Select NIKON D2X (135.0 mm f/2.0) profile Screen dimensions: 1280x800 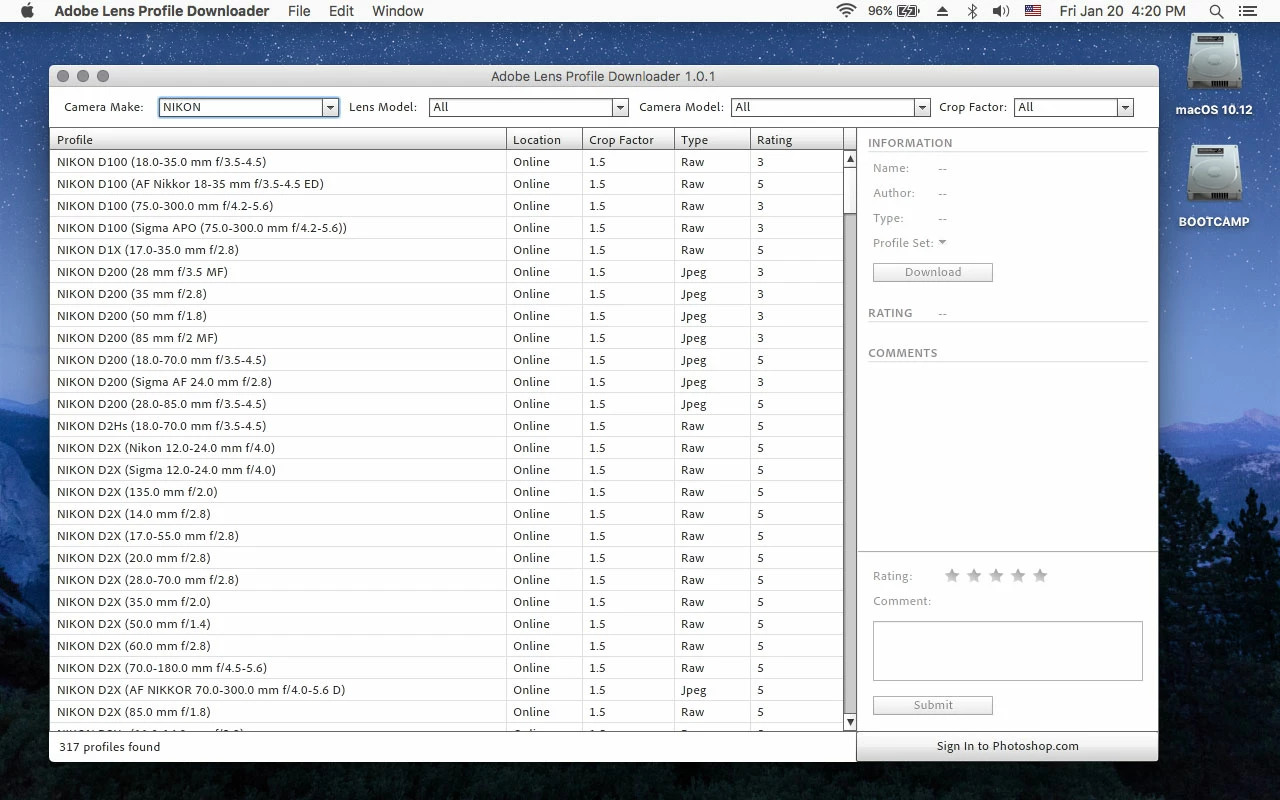(x=446, y=492)
